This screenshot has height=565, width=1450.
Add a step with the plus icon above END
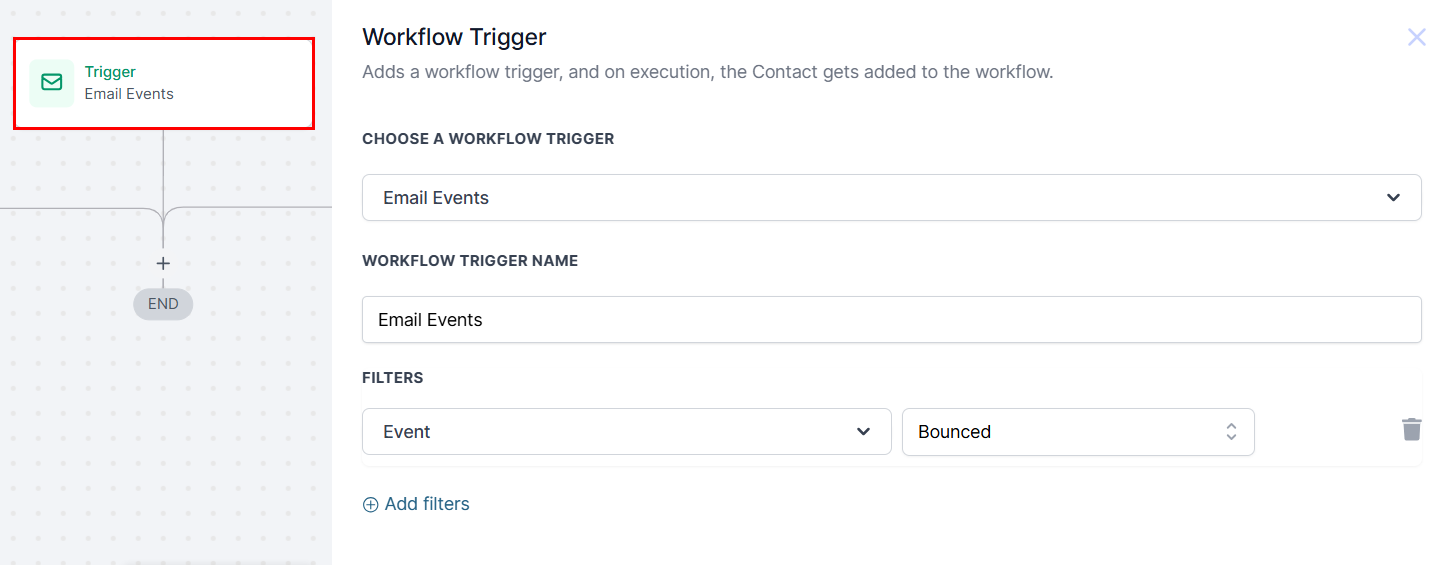pyautogui.click(x=163, y=264)
